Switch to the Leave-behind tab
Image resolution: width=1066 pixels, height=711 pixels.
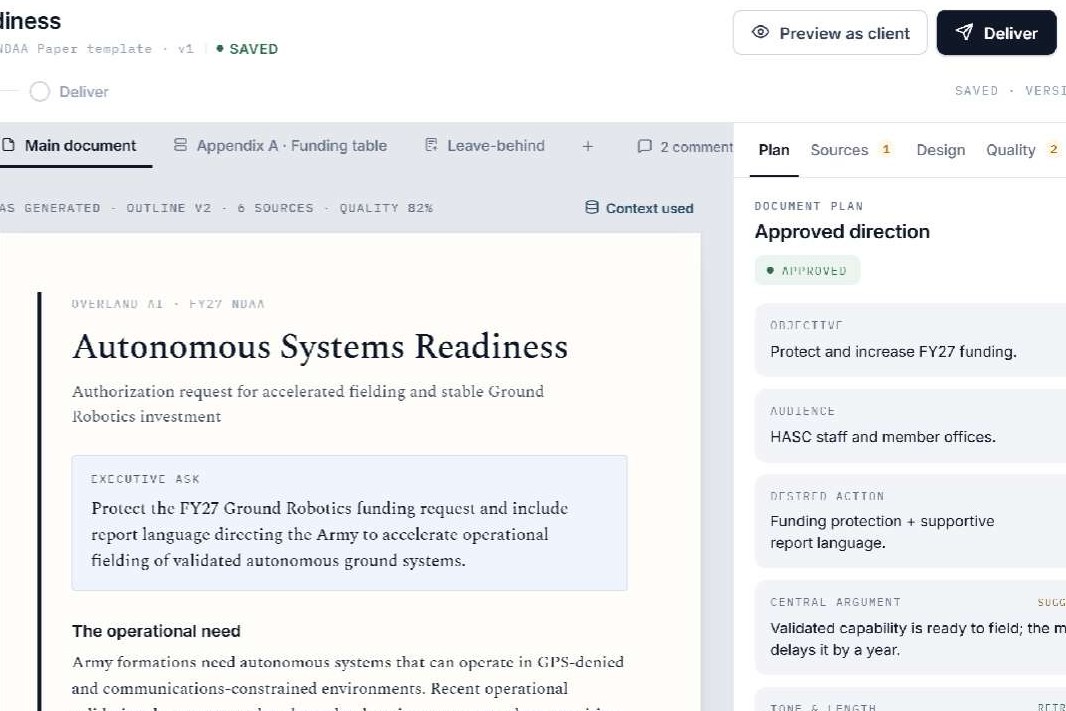[485, 145]
